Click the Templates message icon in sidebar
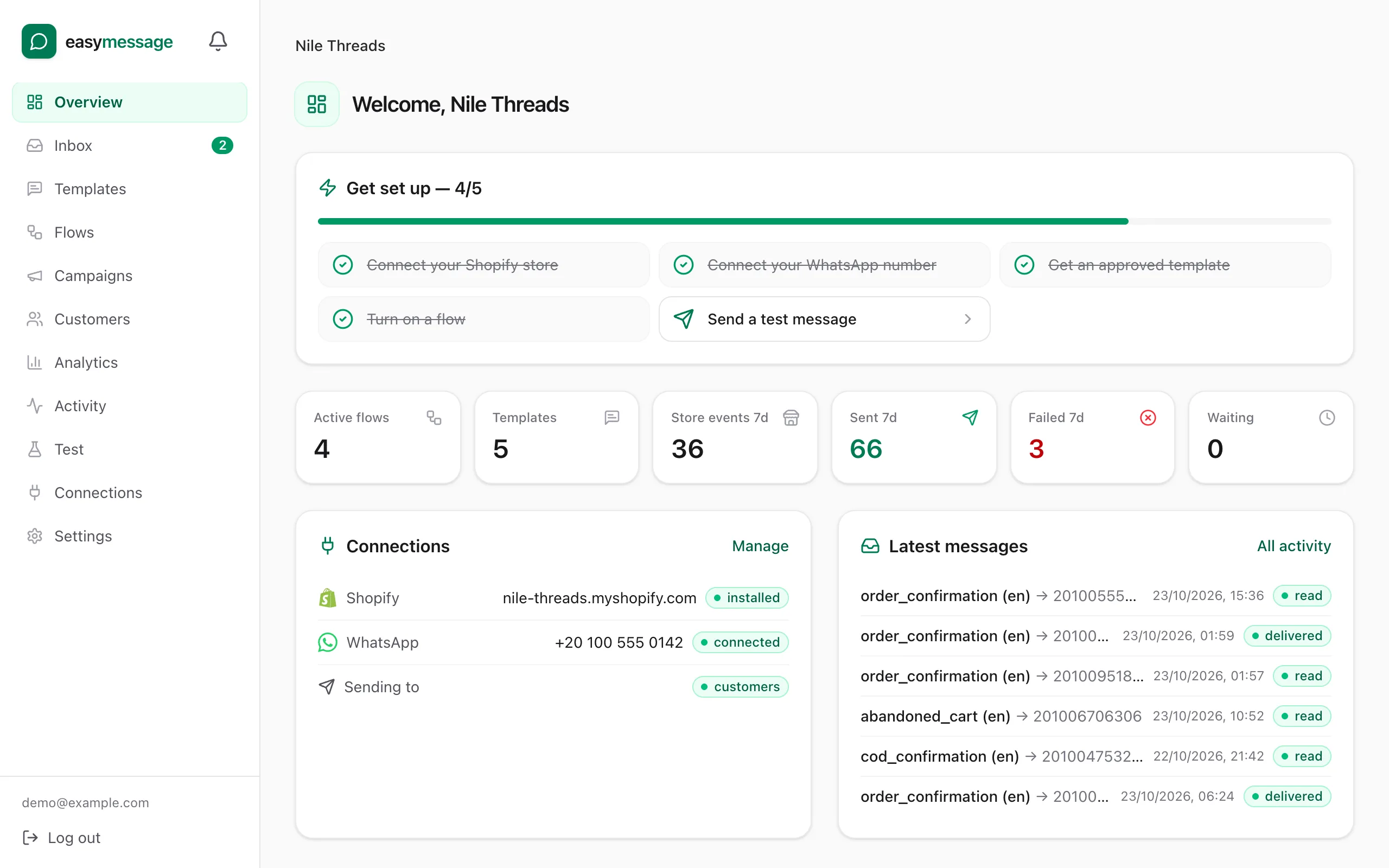This screenshot has width=1389, height=868. click(34, 189)
